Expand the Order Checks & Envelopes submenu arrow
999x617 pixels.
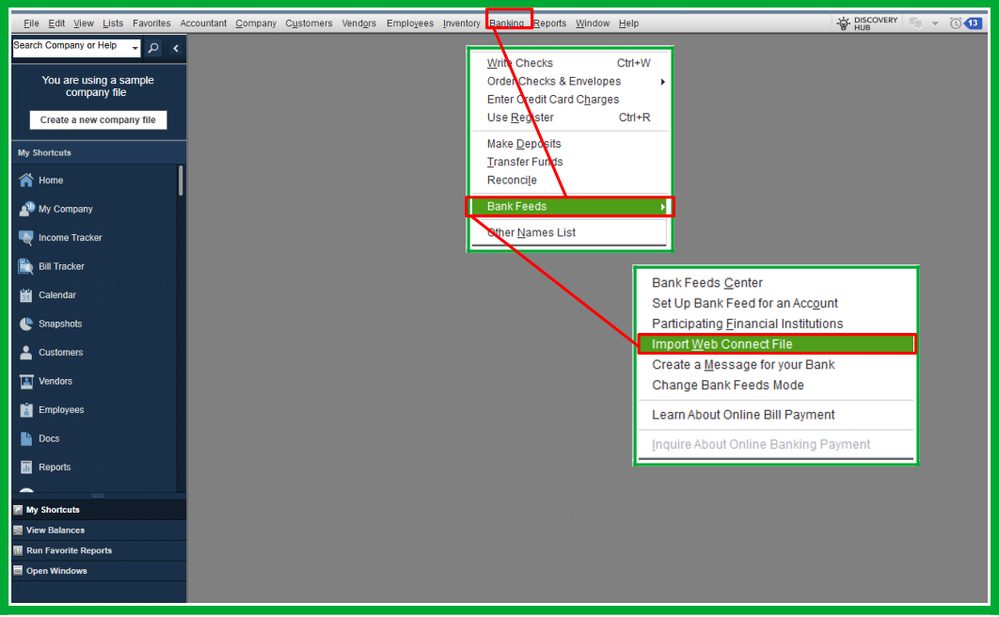click(663, 82)
